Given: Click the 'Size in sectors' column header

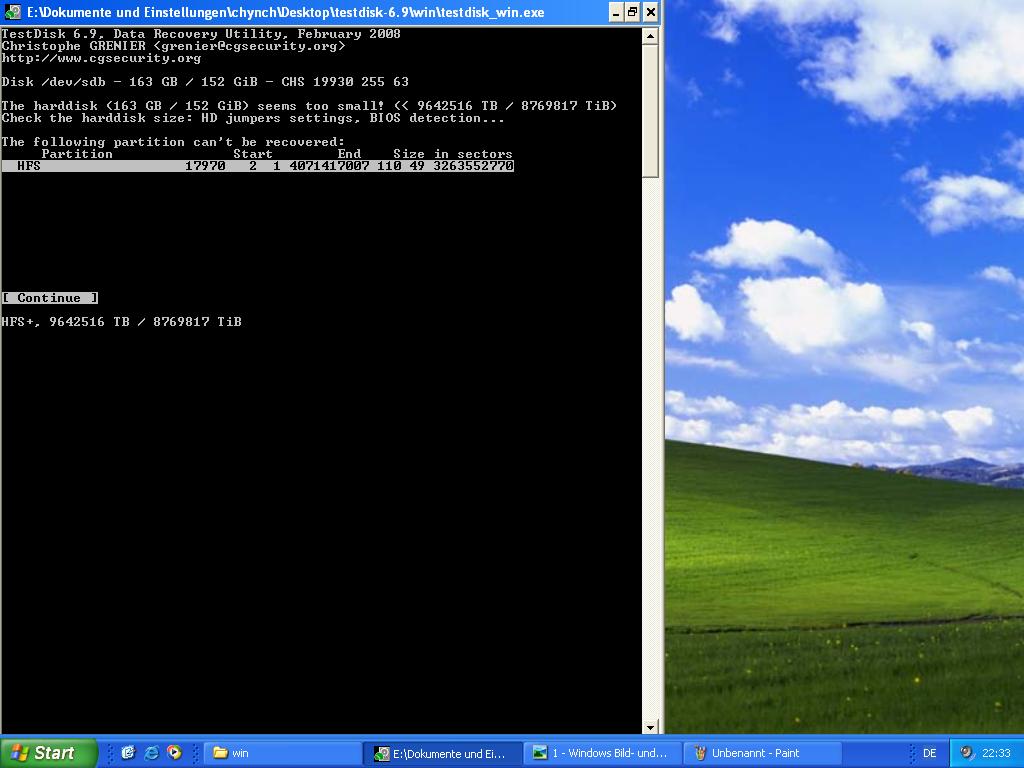Looking at the screenshot, I should click(453, 154).
